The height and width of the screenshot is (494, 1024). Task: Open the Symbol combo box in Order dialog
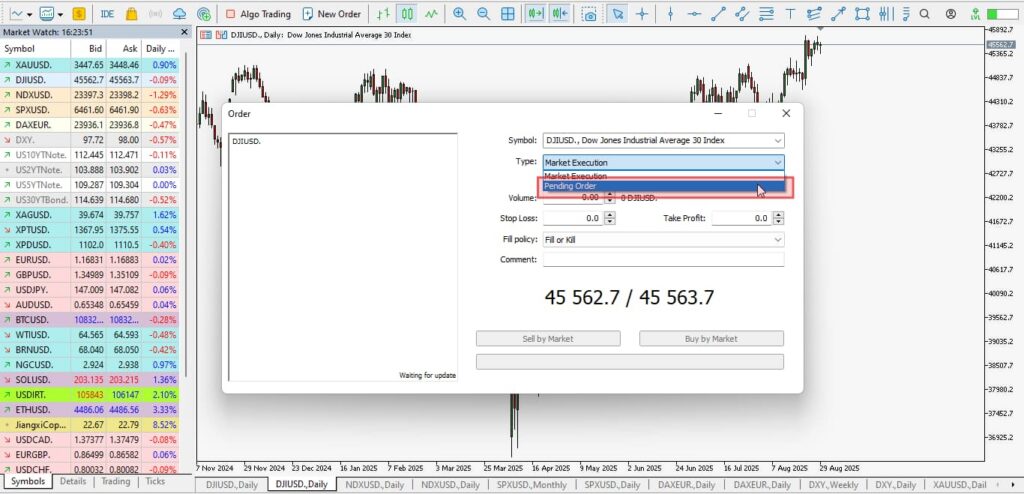tap(664, 140)
